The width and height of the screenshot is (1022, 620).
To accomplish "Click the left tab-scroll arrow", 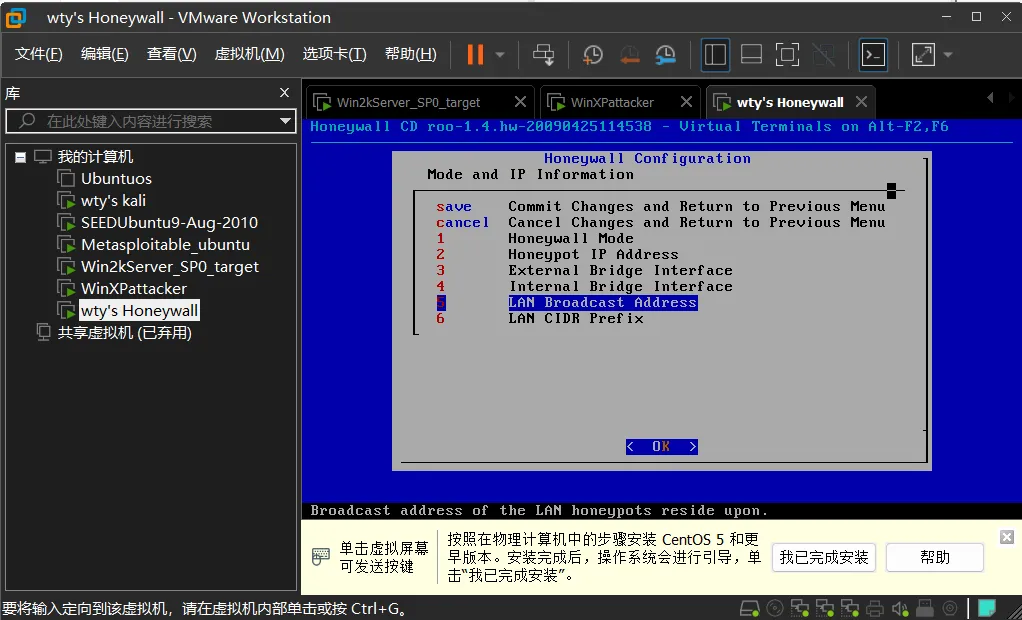I will 990,98.
